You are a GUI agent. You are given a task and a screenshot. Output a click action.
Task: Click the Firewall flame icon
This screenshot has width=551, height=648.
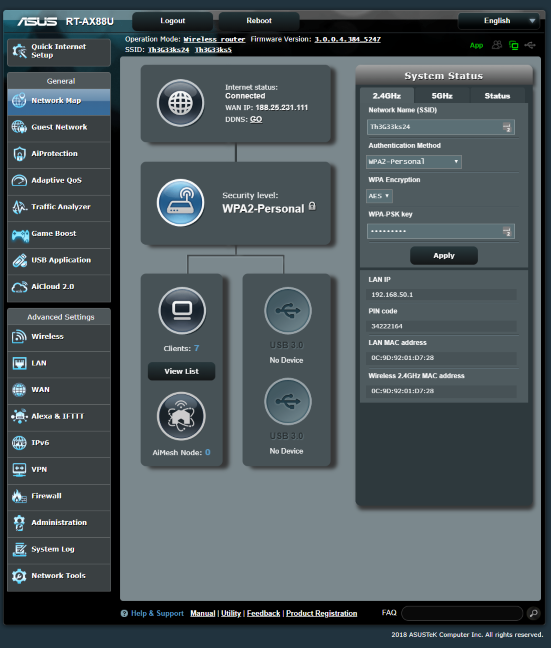click(19, 496)
